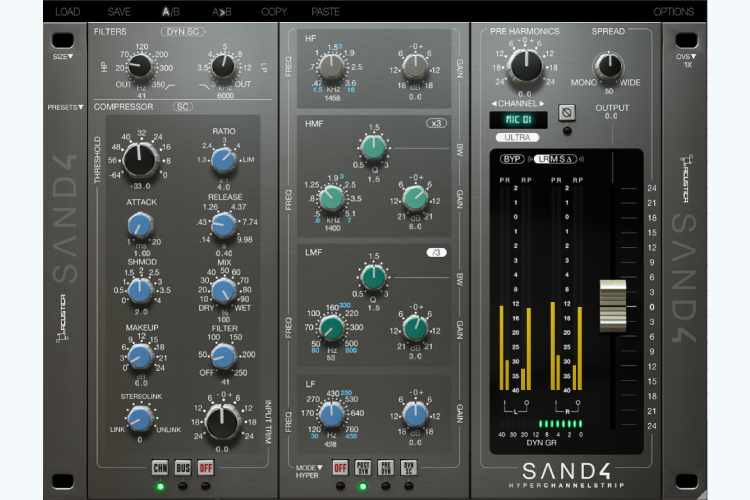The height and width of the screenshot is (500, 750).
Task: Click the RELEASE knob
Action: pyautogui.click(x=223, y=224)
